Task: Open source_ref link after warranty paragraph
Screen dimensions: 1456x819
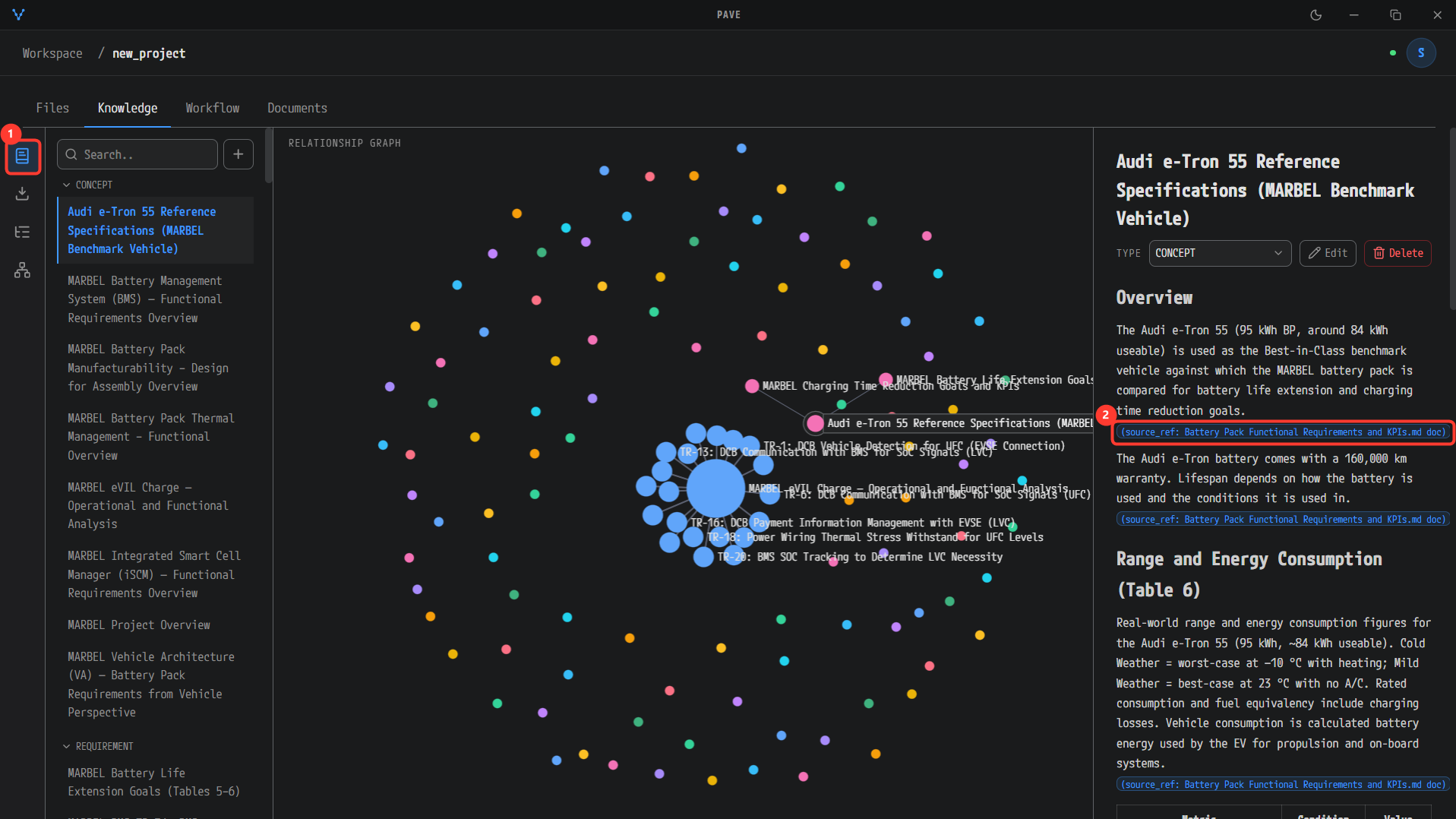Action: click(1283, 520)
